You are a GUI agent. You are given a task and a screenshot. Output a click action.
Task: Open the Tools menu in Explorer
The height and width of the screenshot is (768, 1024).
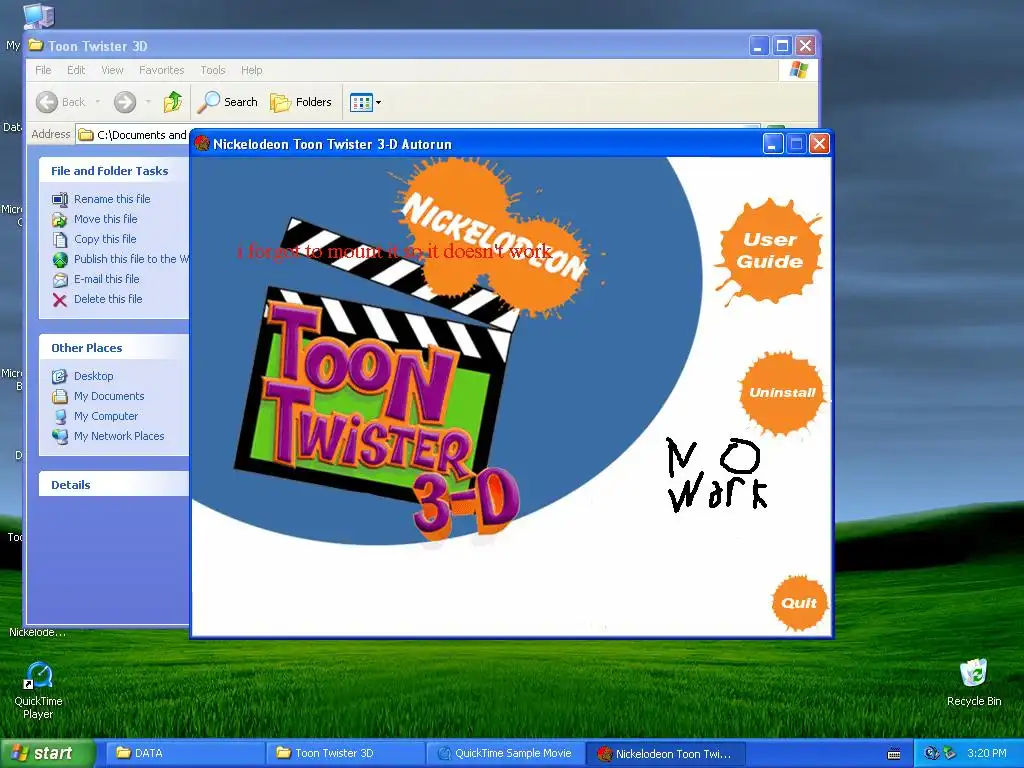[212, 70]
